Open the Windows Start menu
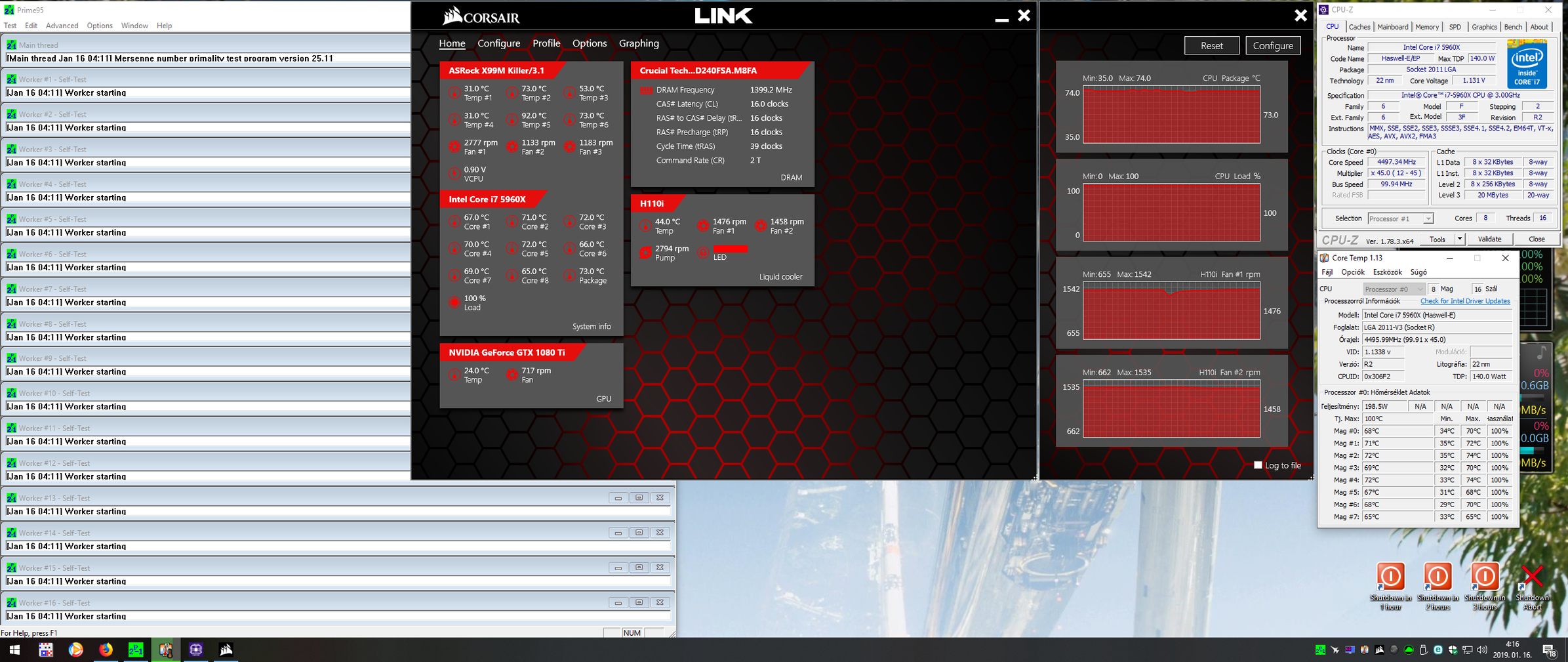The height and width of the screenshot is (662, 1568). [x=14, y=650]
